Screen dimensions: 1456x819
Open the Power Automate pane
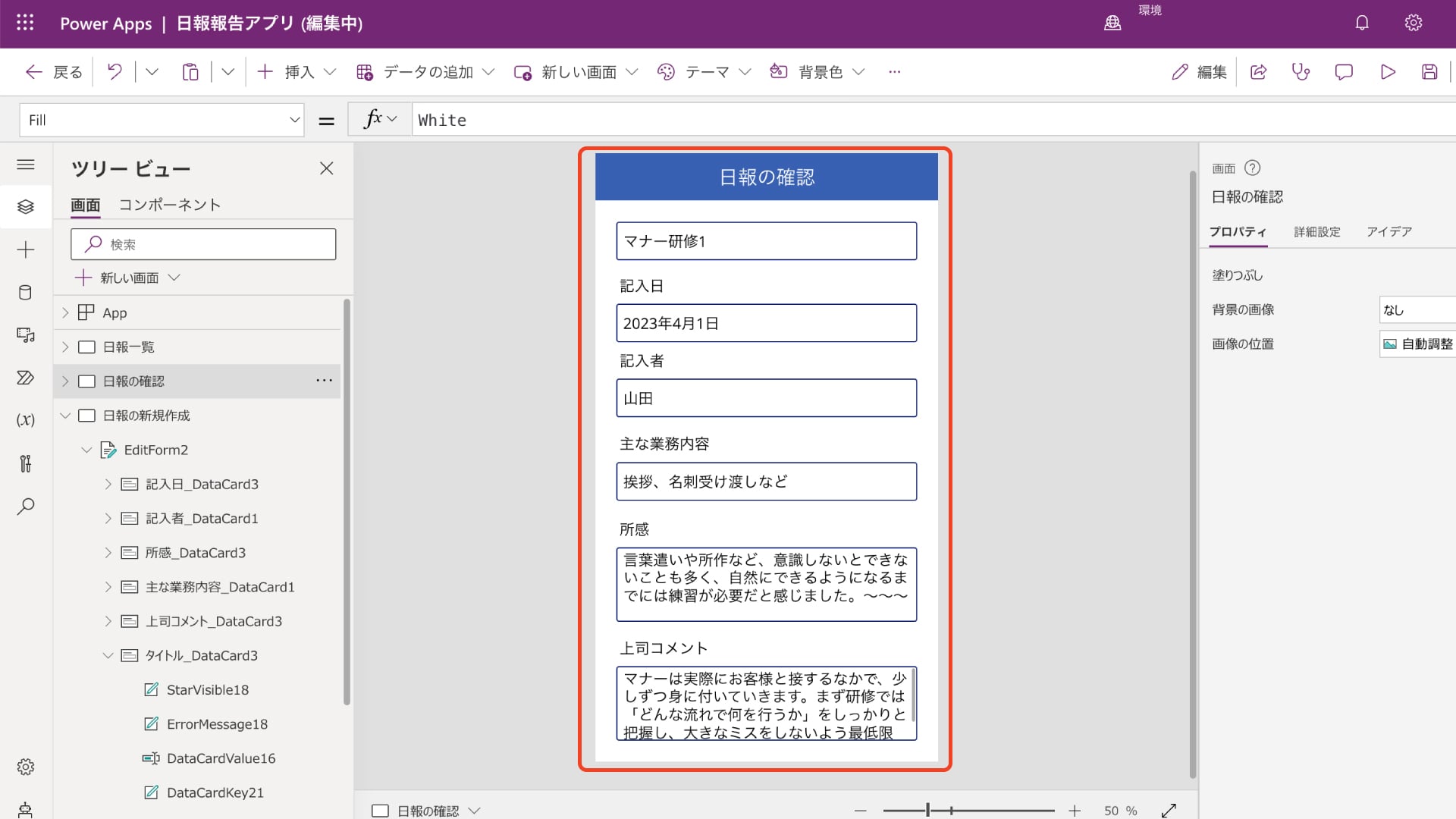point(26,377)
